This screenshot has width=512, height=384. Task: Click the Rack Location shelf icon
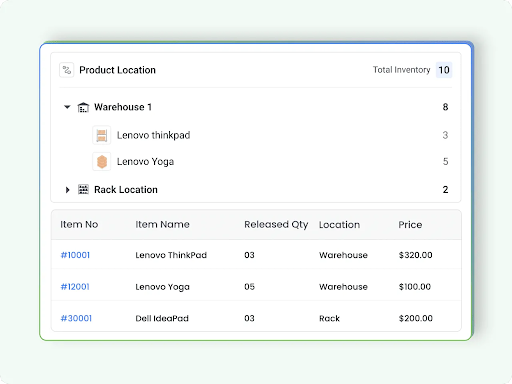83,189
